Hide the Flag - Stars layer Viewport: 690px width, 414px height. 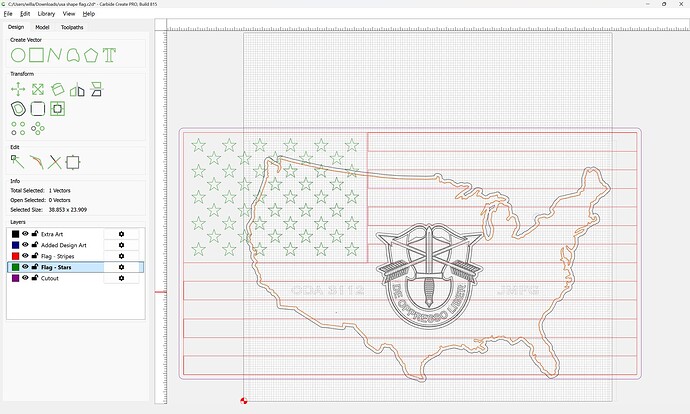[25, 267]
